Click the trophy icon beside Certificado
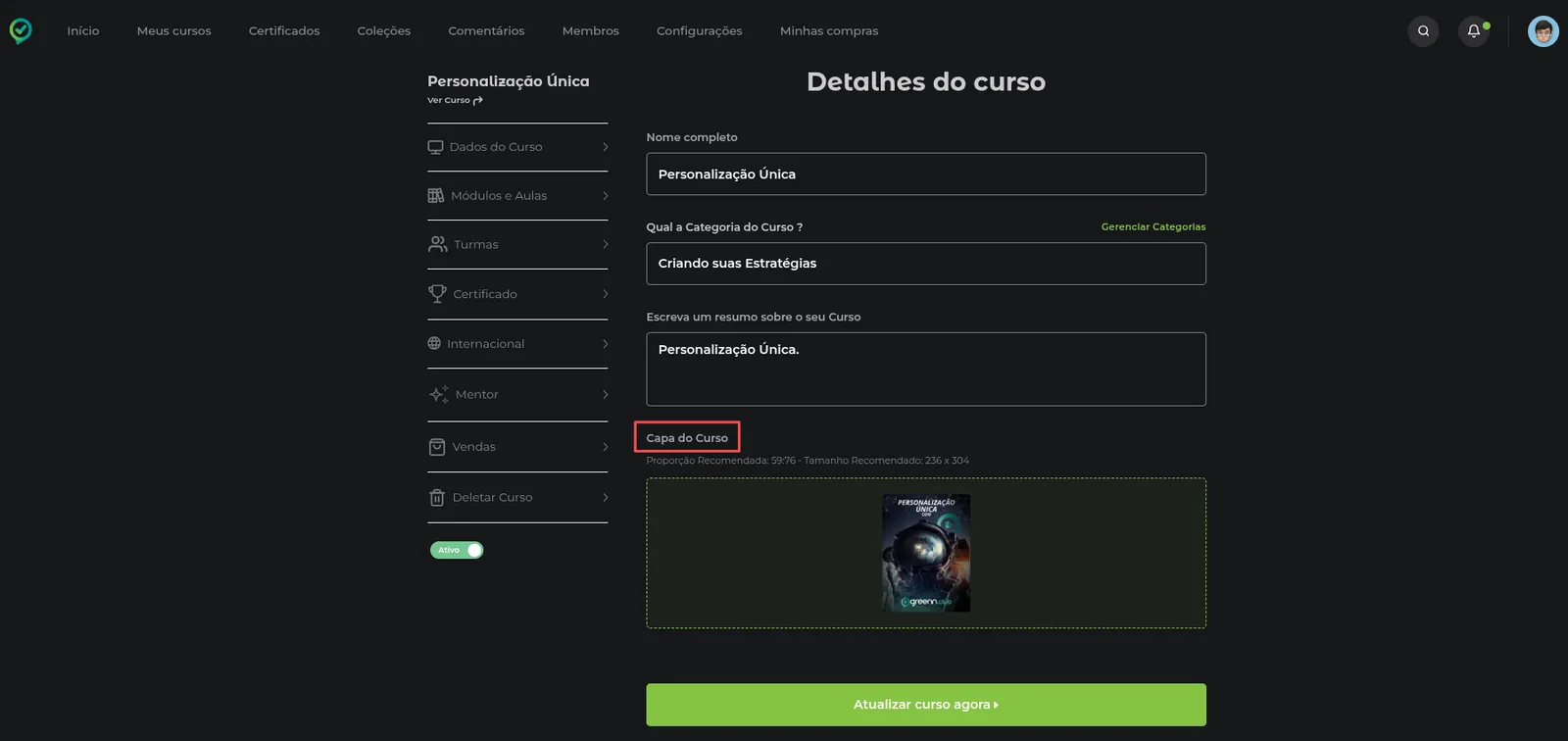Image resolution: width=1568 pixels, height=741 pixels. 437,293
